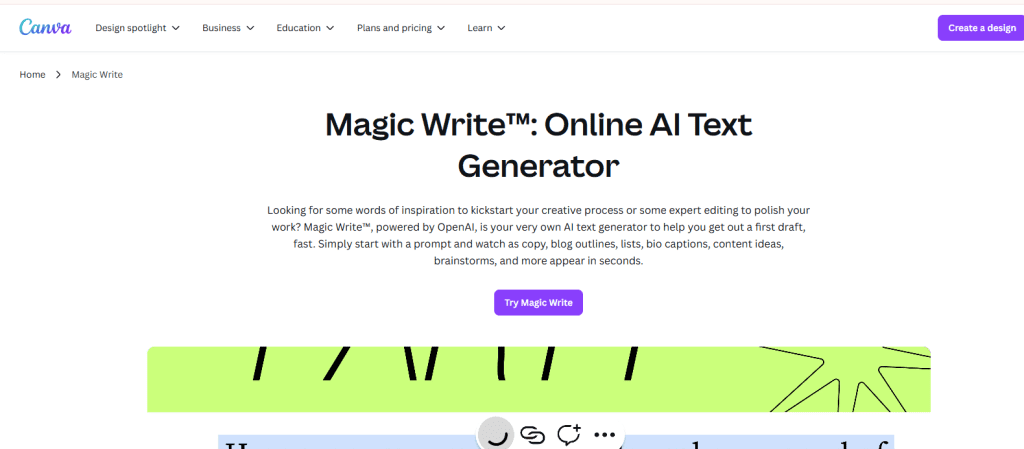Image resolution: width=1024 pixels, height=449 pixels.
Task: Click the Magic Write™ page heading
Action: (x=539, y=146)
